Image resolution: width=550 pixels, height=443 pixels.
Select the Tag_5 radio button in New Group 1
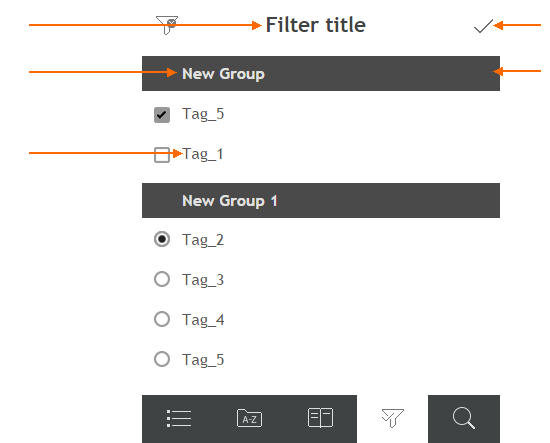[x=162, y=359]
